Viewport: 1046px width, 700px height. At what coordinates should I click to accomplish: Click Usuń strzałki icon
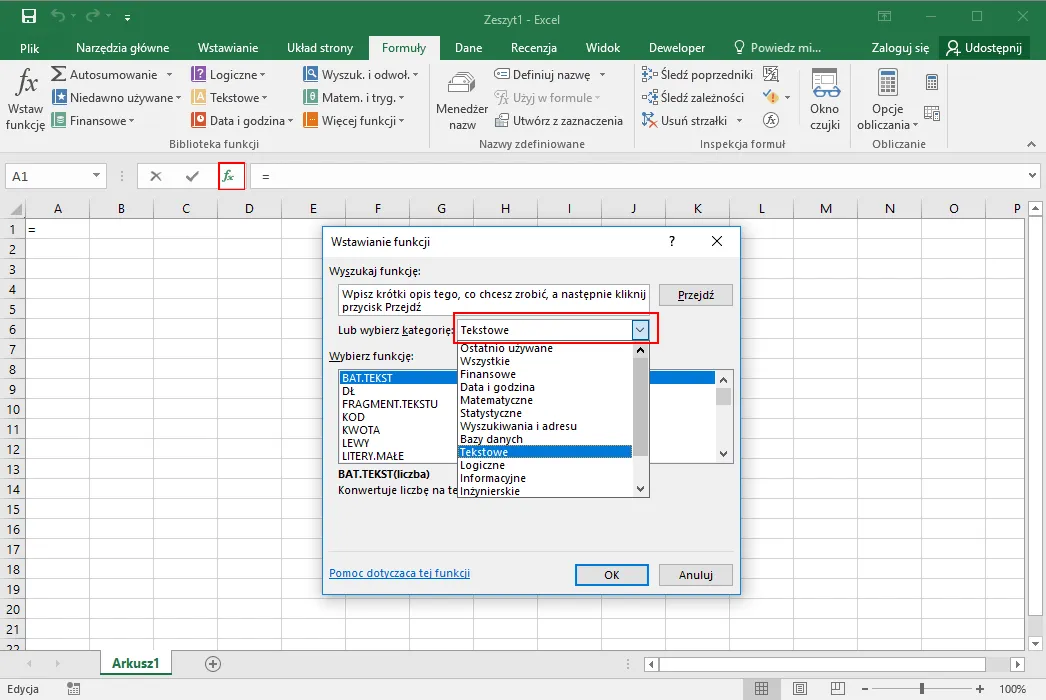pos(649,120)
